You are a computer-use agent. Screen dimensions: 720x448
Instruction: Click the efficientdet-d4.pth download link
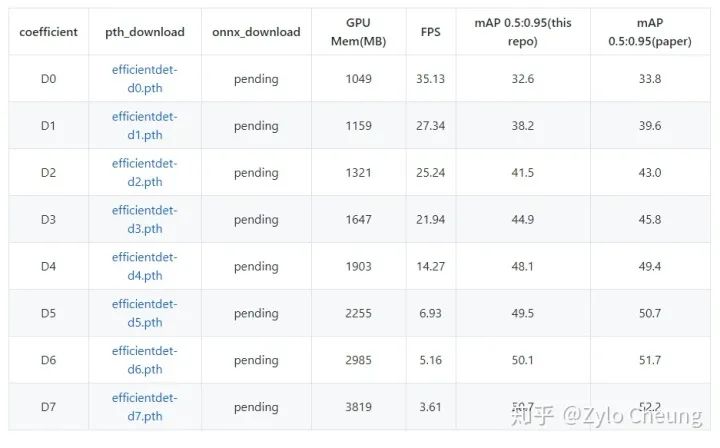pyautogui.click(x=144, y=266)
